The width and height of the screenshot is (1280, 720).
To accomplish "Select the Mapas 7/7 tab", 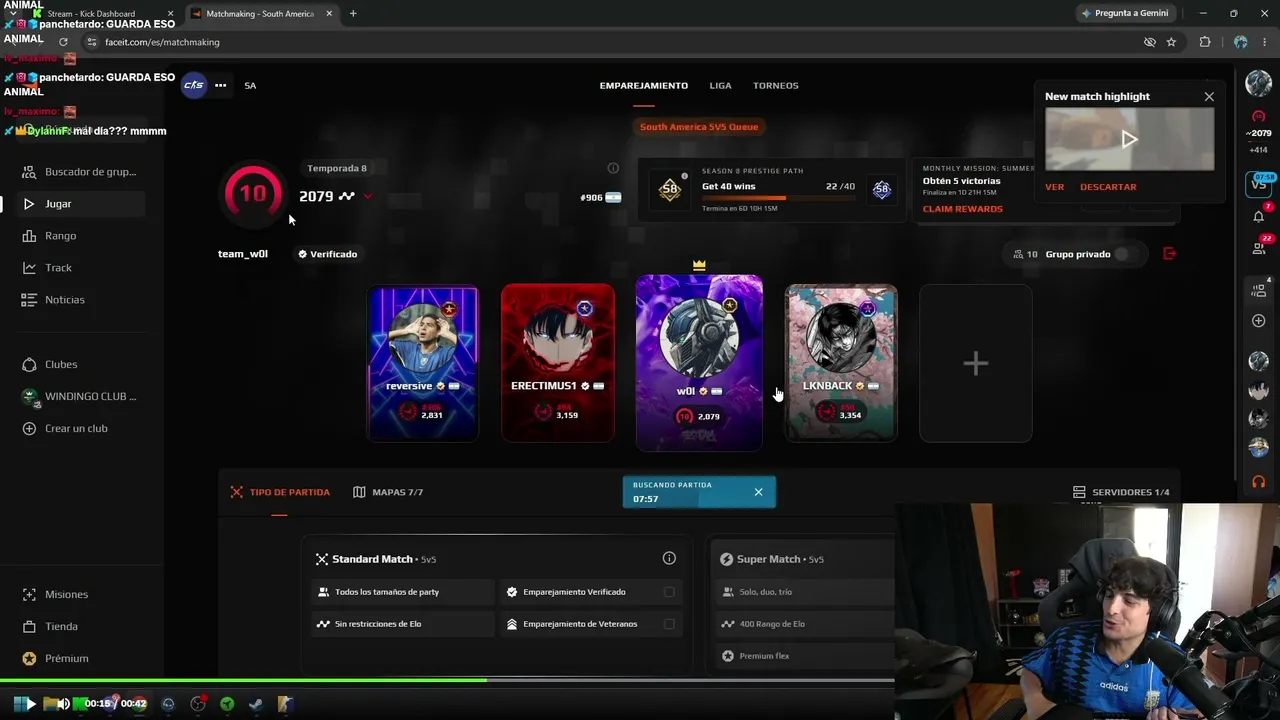I will (388, 492).
